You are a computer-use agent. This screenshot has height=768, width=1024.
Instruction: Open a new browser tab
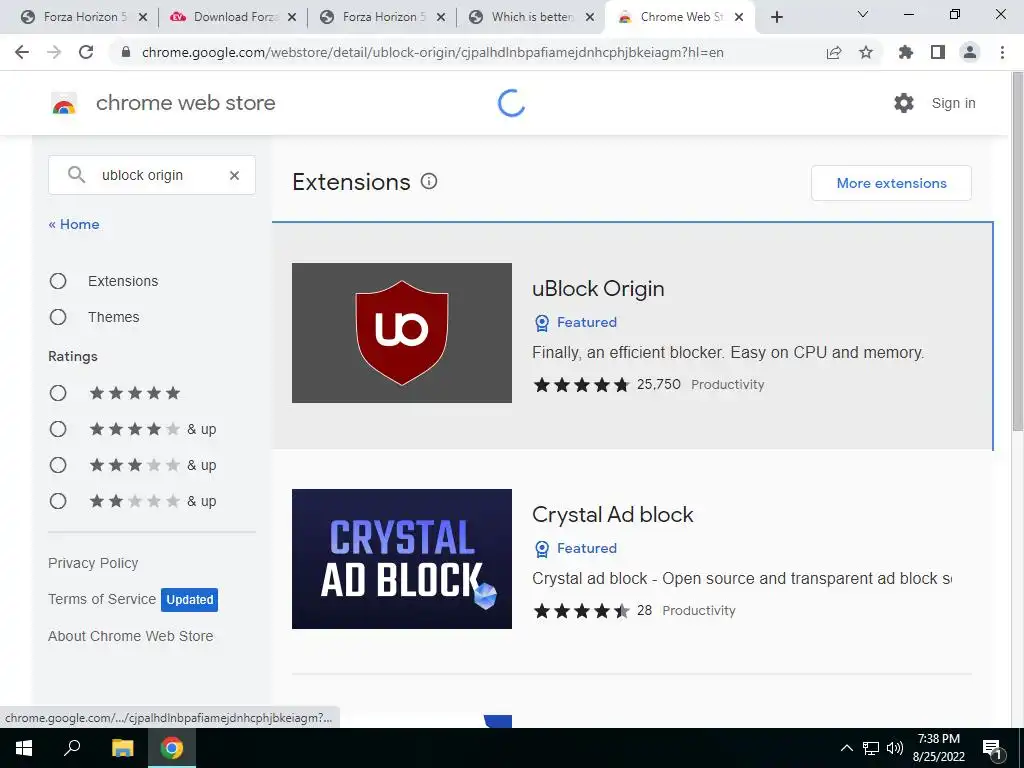pyautogui.click(x=776, y=17)
